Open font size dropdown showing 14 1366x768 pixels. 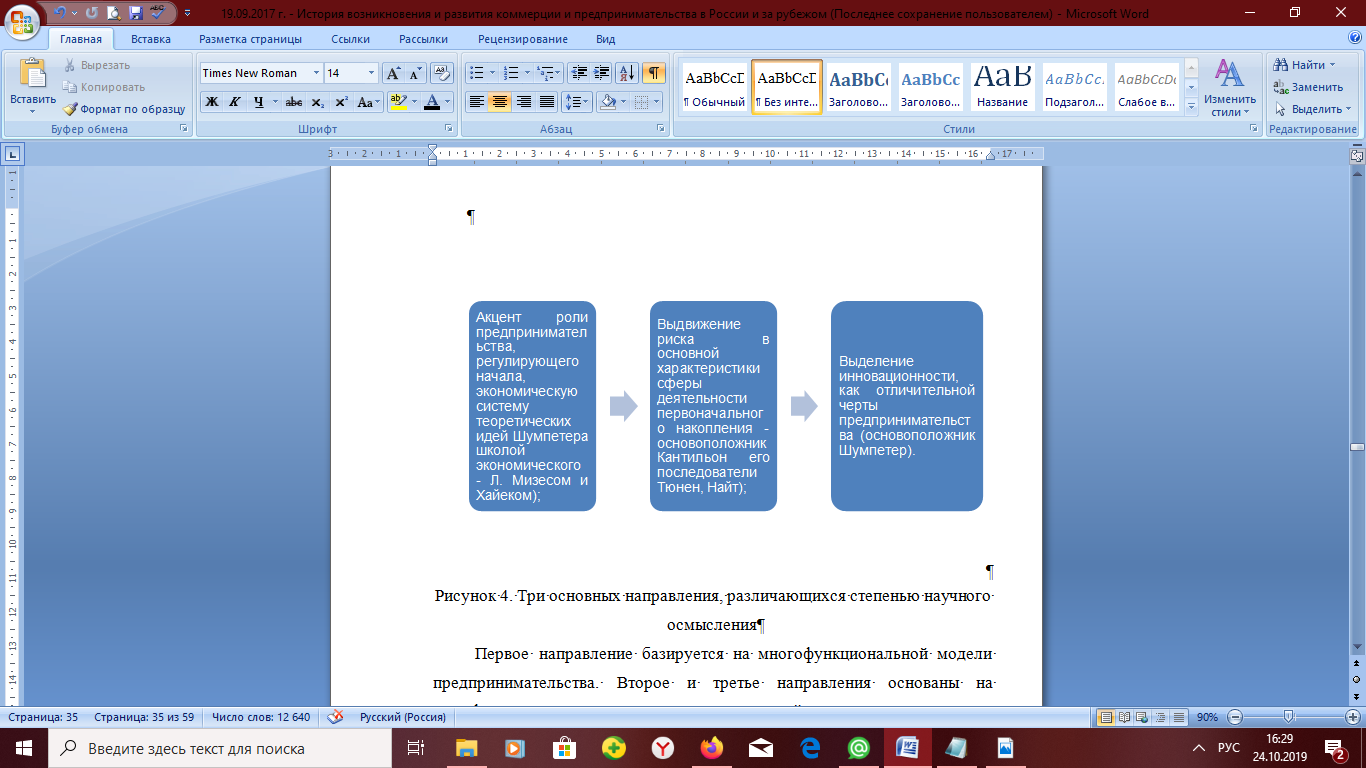coord(372,73)
